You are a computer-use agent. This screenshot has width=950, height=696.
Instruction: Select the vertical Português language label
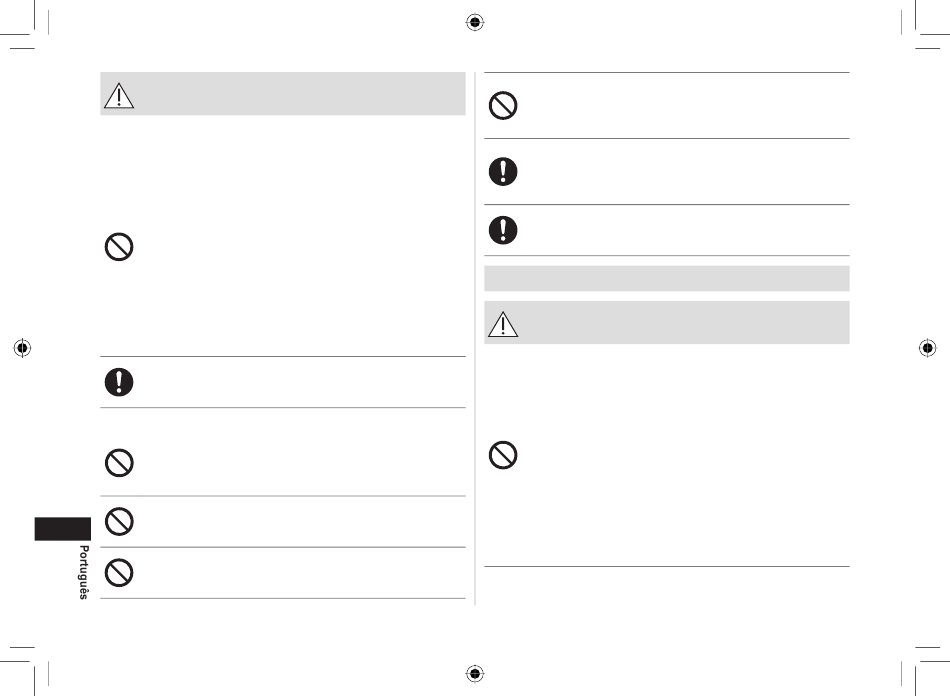click(x=84, y=572)
